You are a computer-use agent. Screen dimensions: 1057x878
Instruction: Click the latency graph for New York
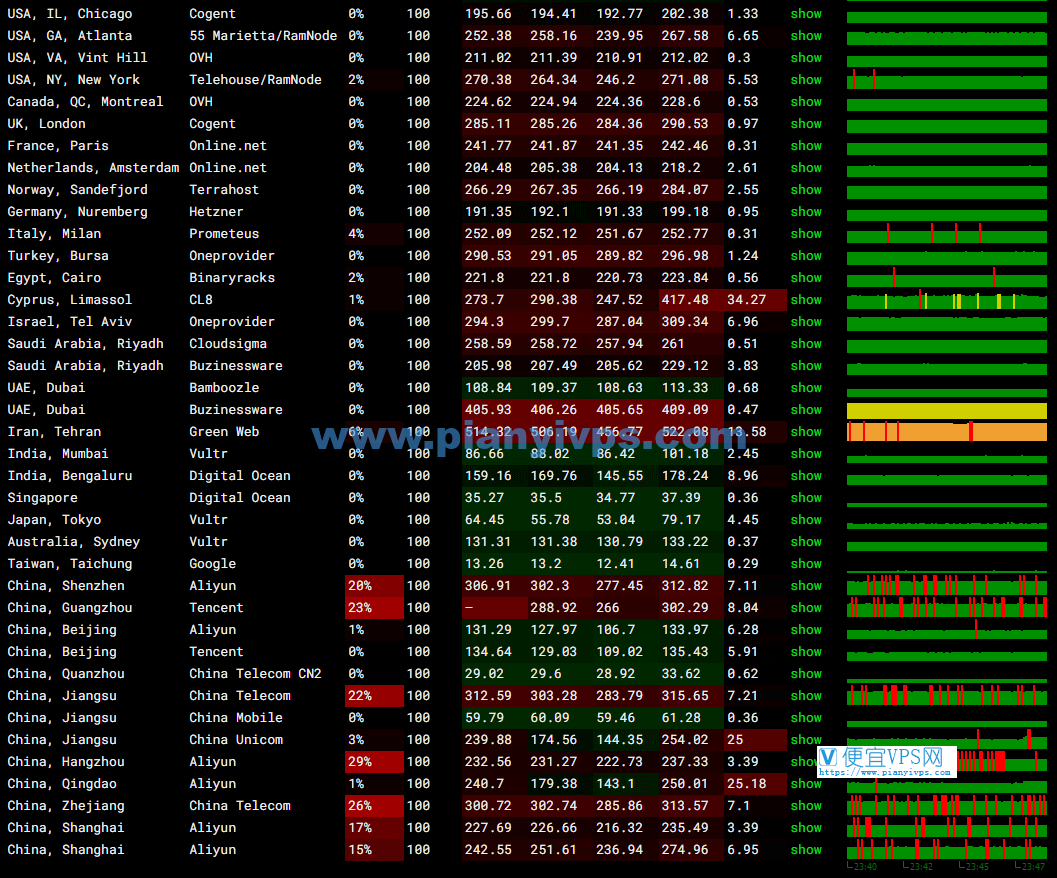[x=946, y=80]
